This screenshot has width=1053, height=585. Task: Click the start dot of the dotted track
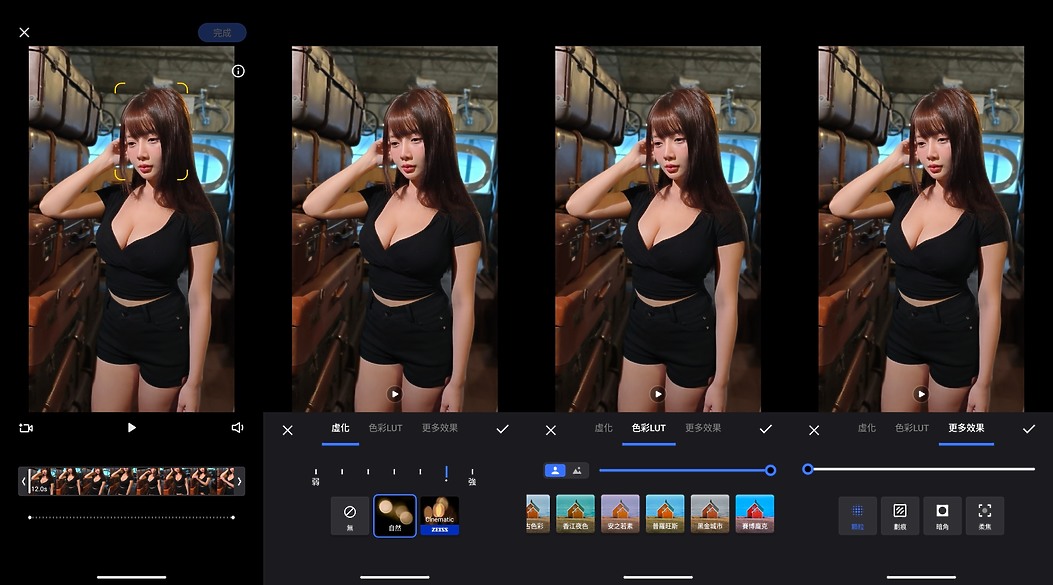pos(30,518)
